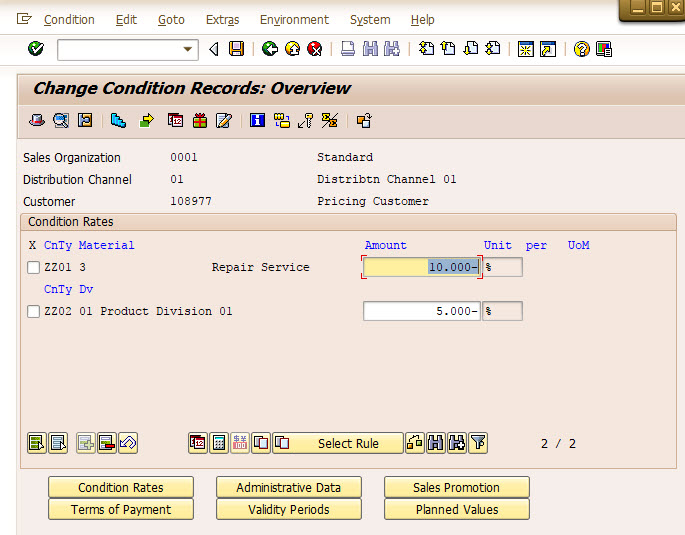Click the green checkmark Enter icon

click(x=36, y=49)
